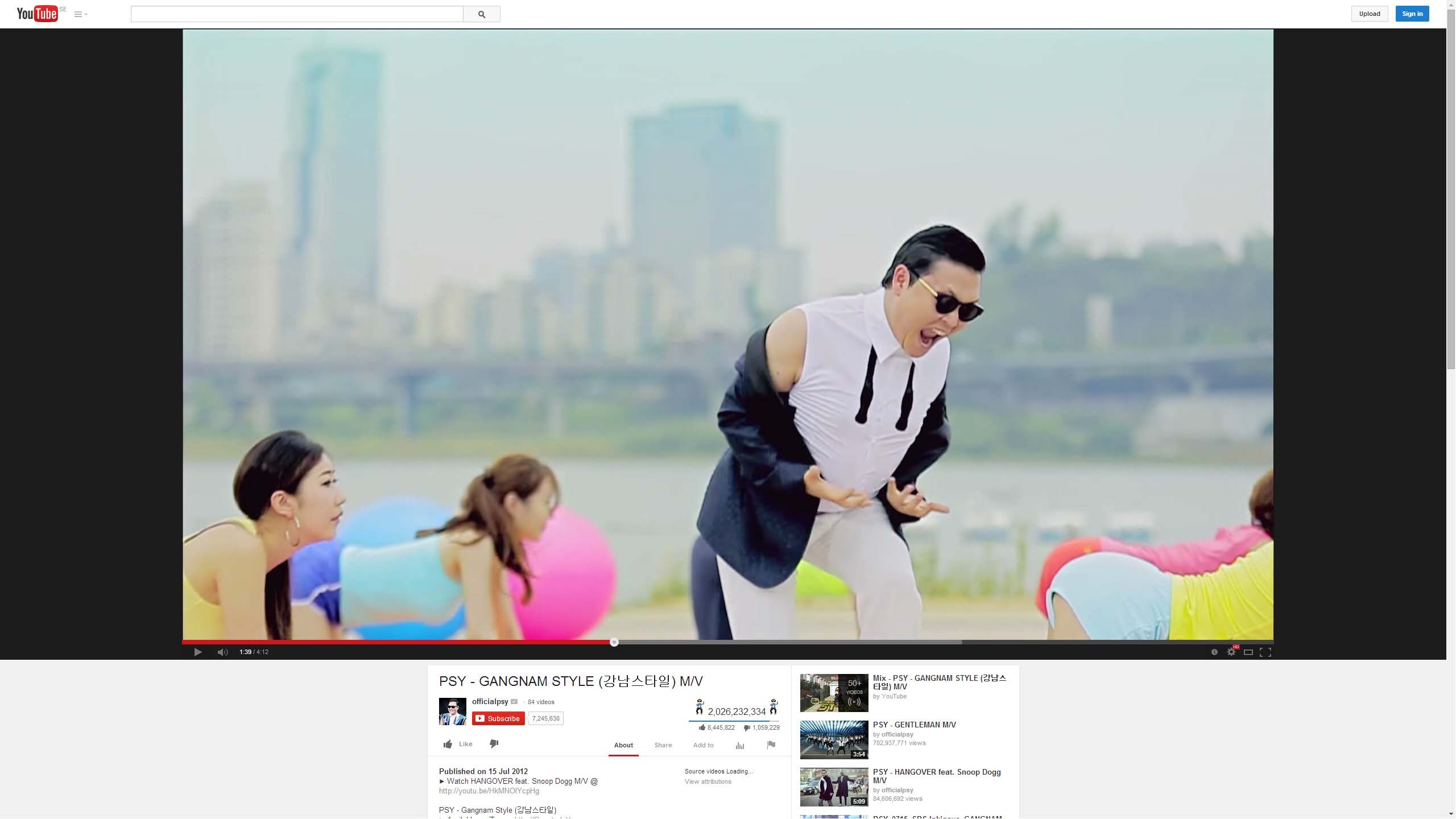Click the 1,059,229 dislikes count
Viewport: 1456px width, 819px height.
click(766, 727)
